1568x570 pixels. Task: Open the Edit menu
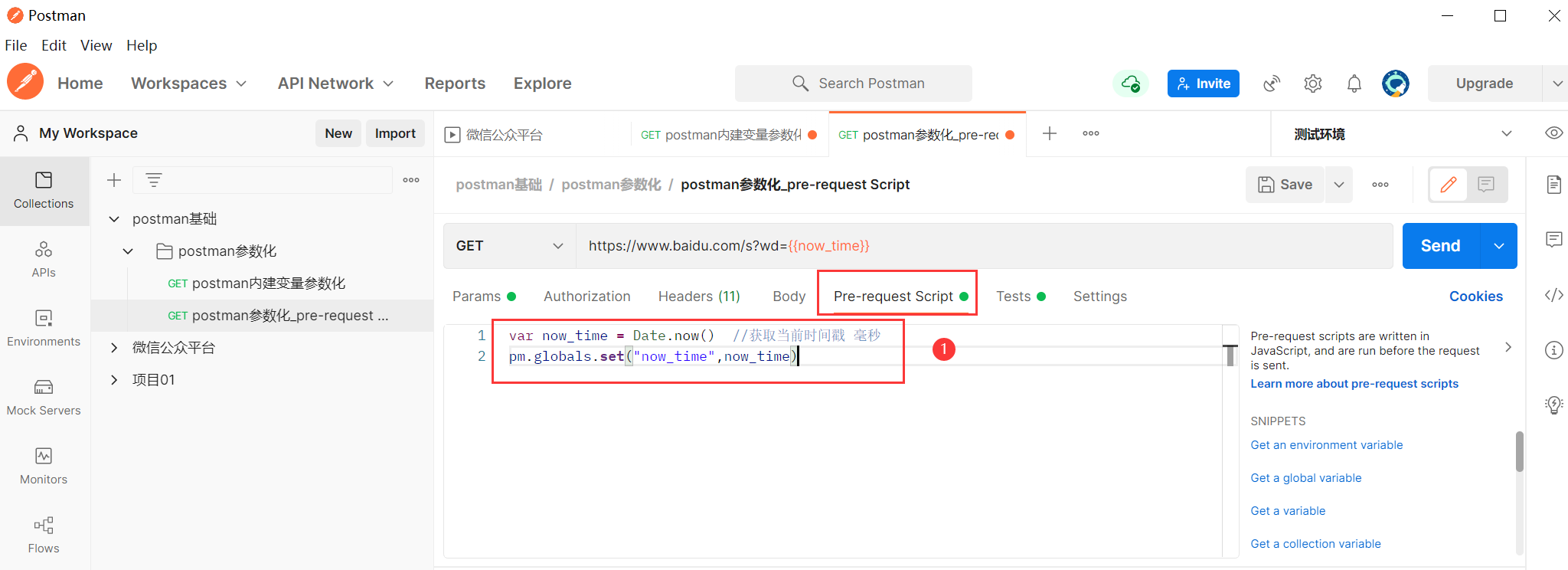(54, 45)
